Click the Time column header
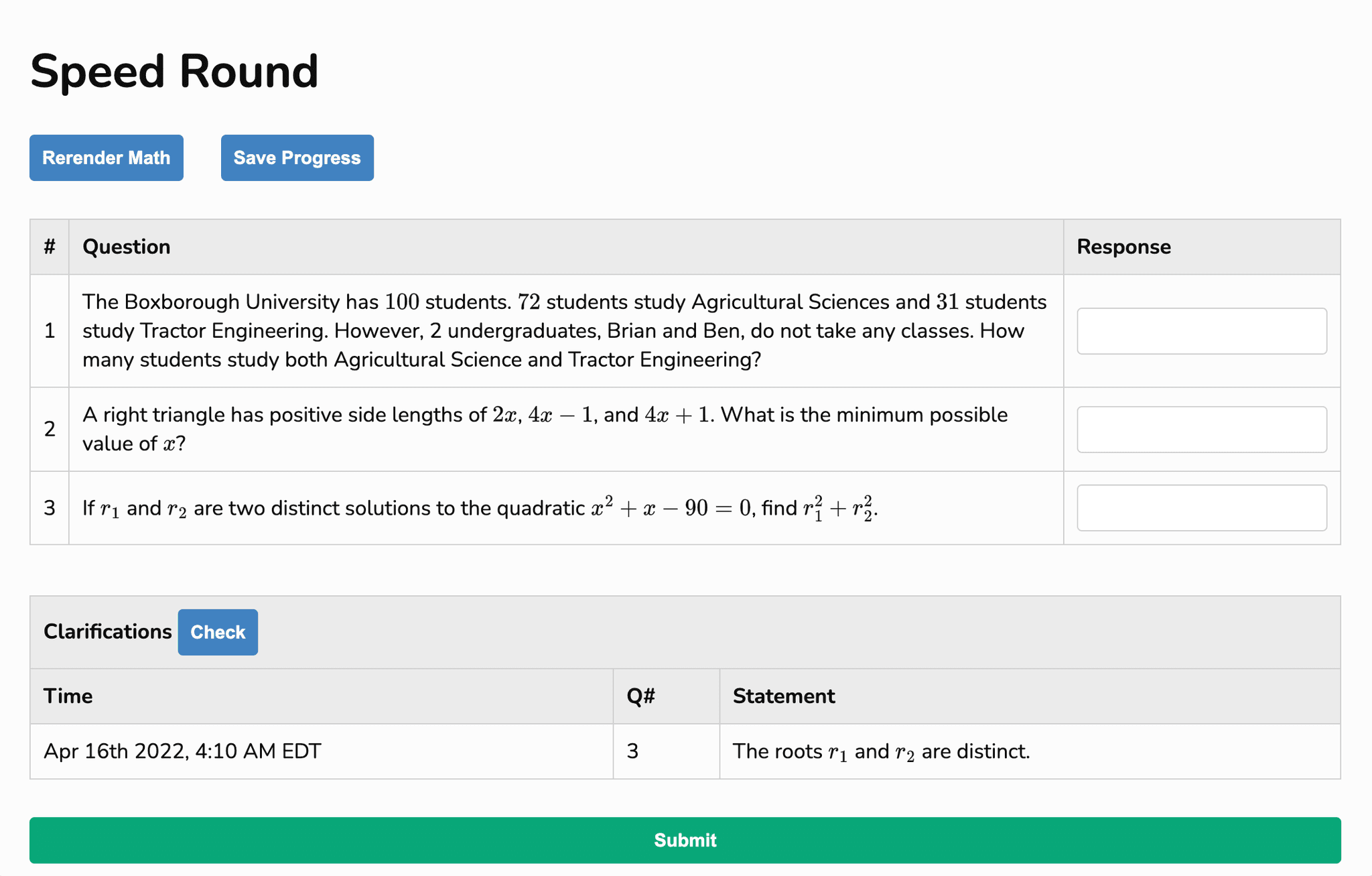This screenshot has width=1372, height=876. tap(68, 696)
